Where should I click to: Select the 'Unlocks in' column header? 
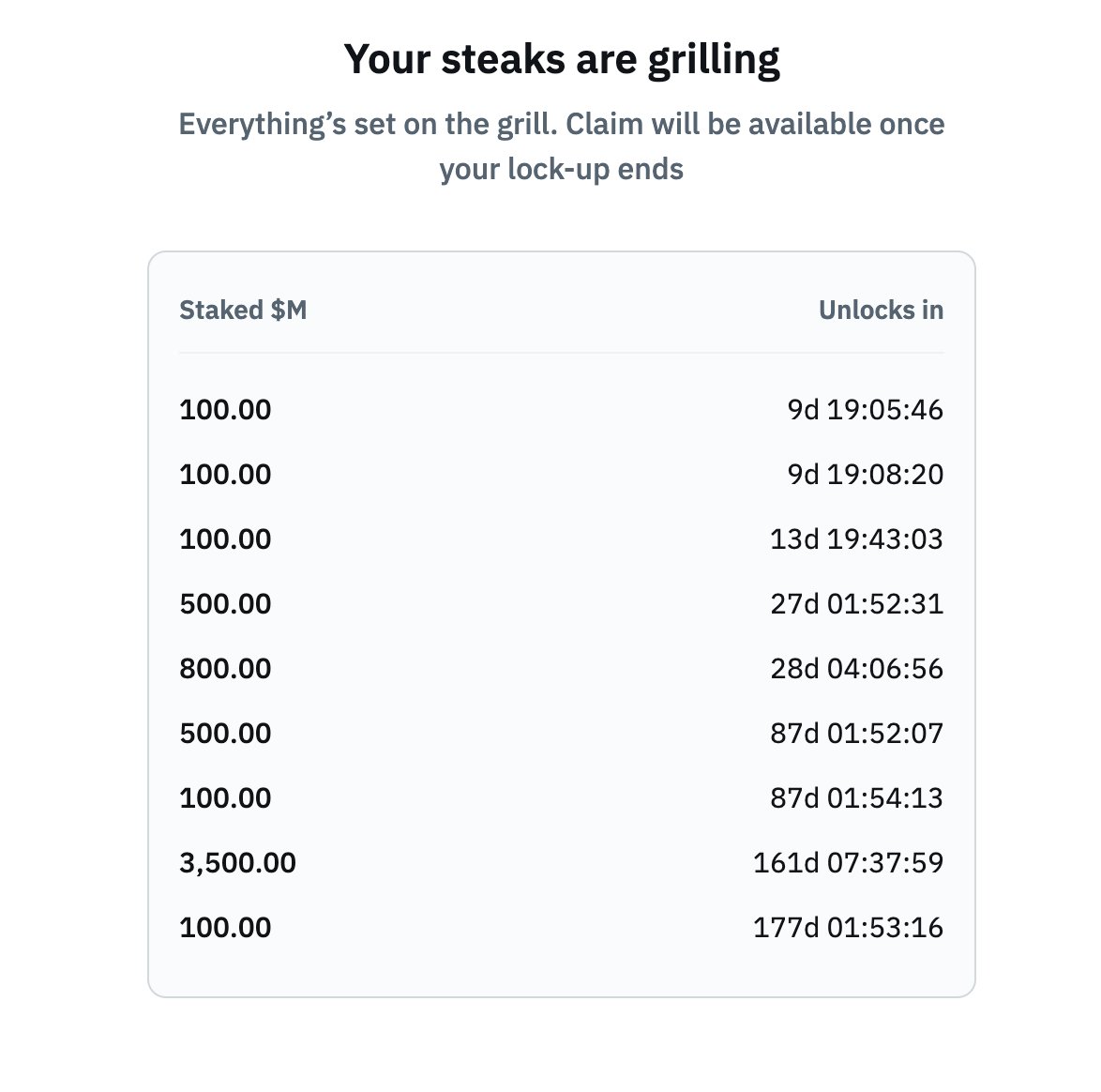coord(881,310)
